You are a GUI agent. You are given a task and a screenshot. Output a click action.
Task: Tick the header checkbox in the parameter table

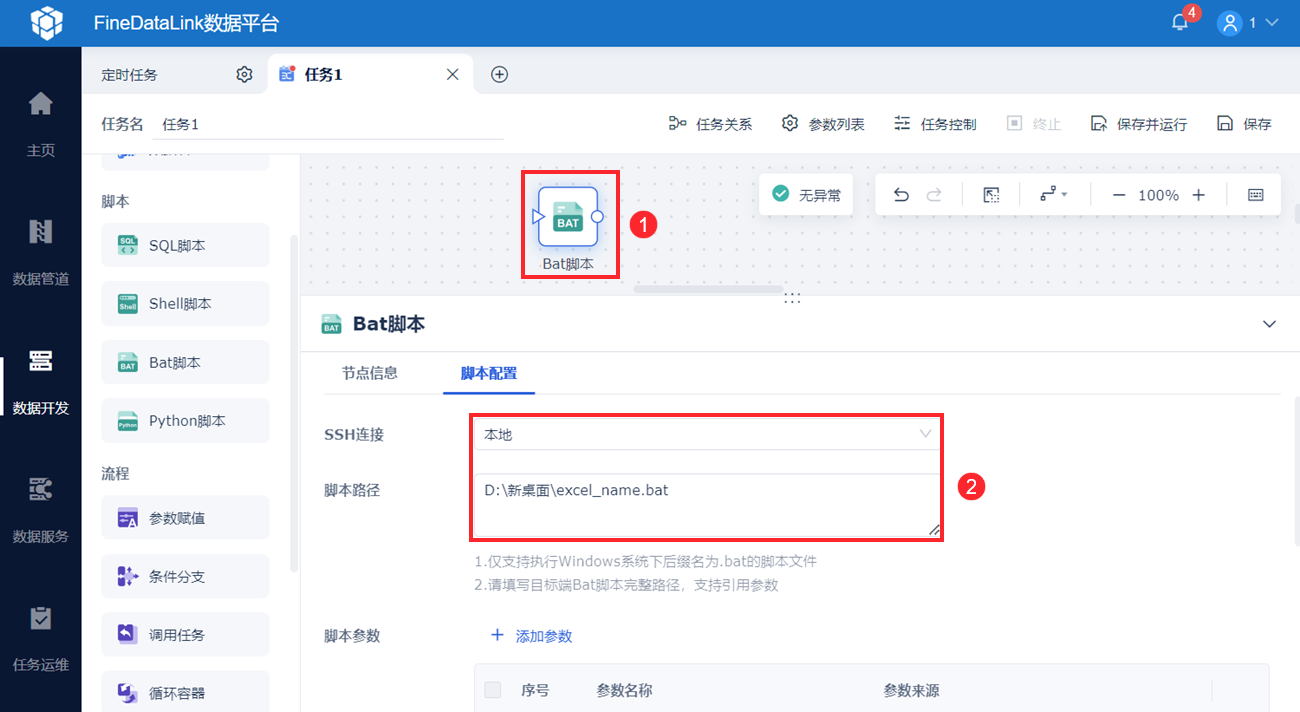click(x=493, y=690)
